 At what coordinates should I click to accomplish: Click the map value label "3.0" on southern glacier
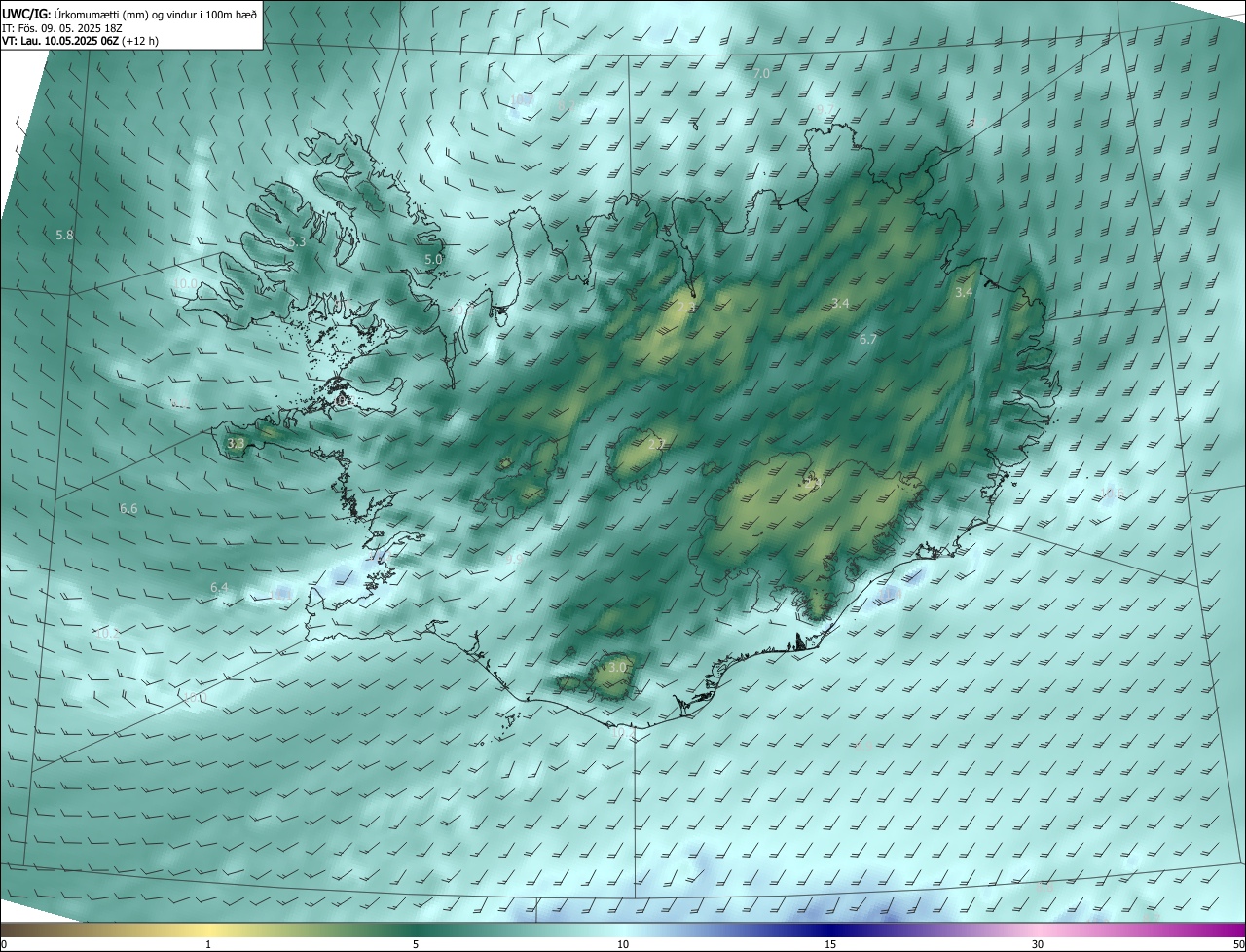point(617,668)
